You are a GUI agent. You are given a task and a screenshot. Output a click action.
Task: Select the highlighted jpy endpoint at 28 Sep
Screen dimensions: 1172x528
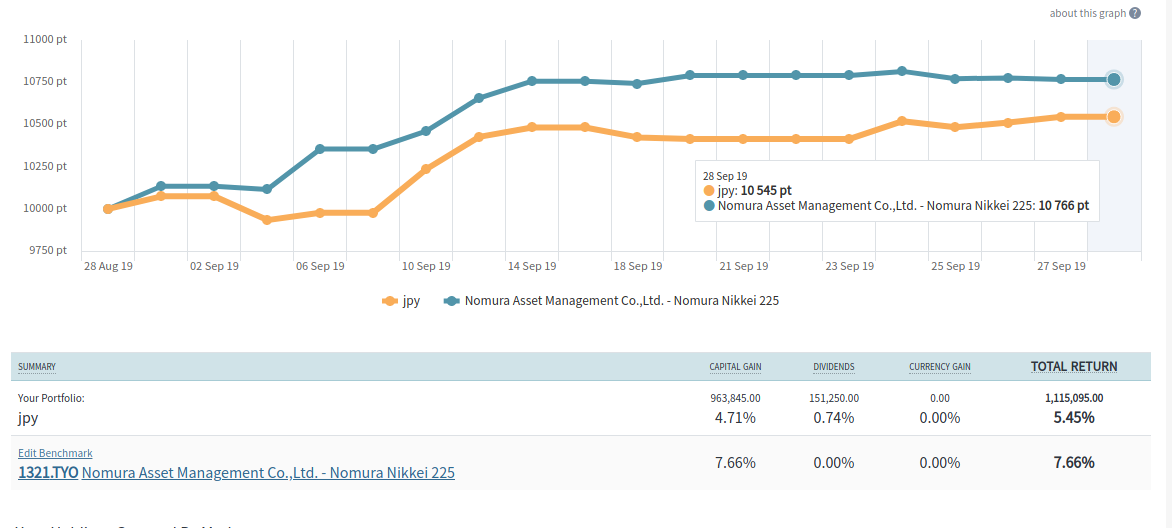tap(1113, 117)
